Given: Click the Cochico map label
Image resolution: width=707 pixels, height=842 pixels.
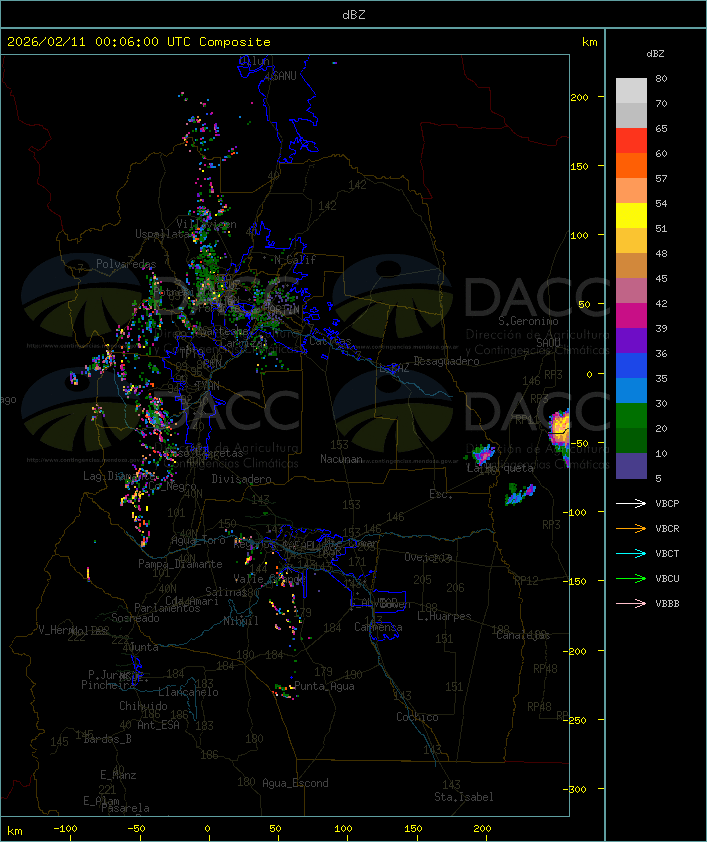Looking at the screenshot, I should tap(417, 717).
